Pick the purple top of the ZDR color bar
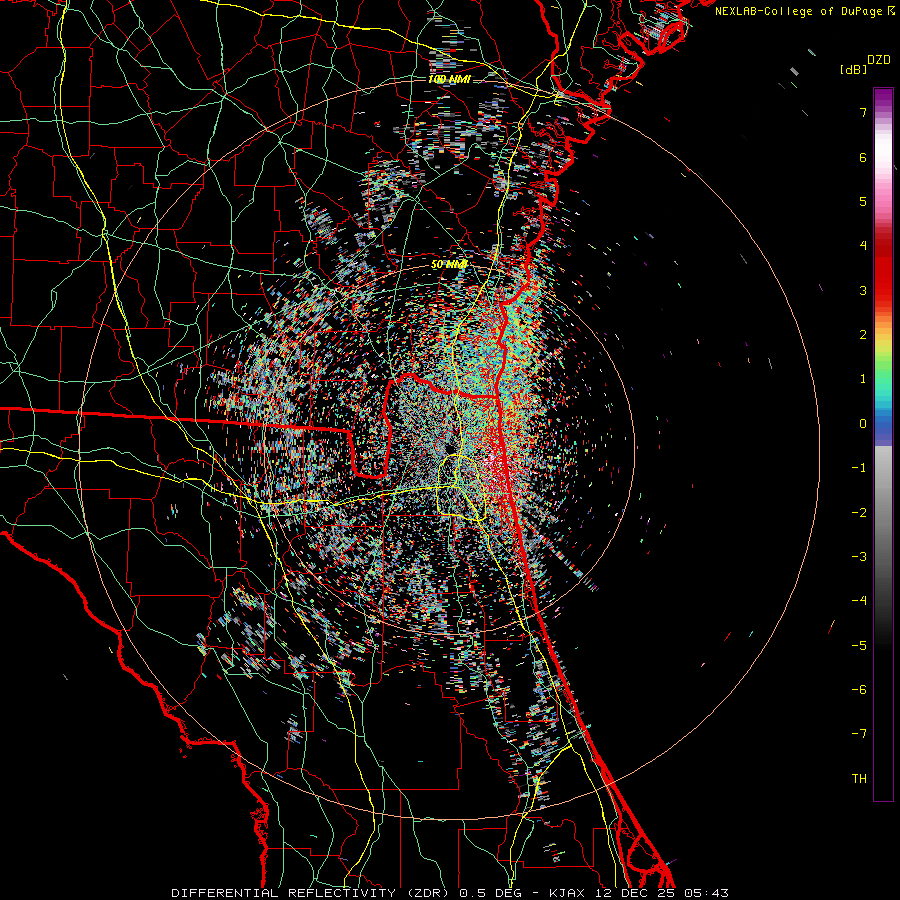This screenshot has width=900, height=900. tap(883, 95)
